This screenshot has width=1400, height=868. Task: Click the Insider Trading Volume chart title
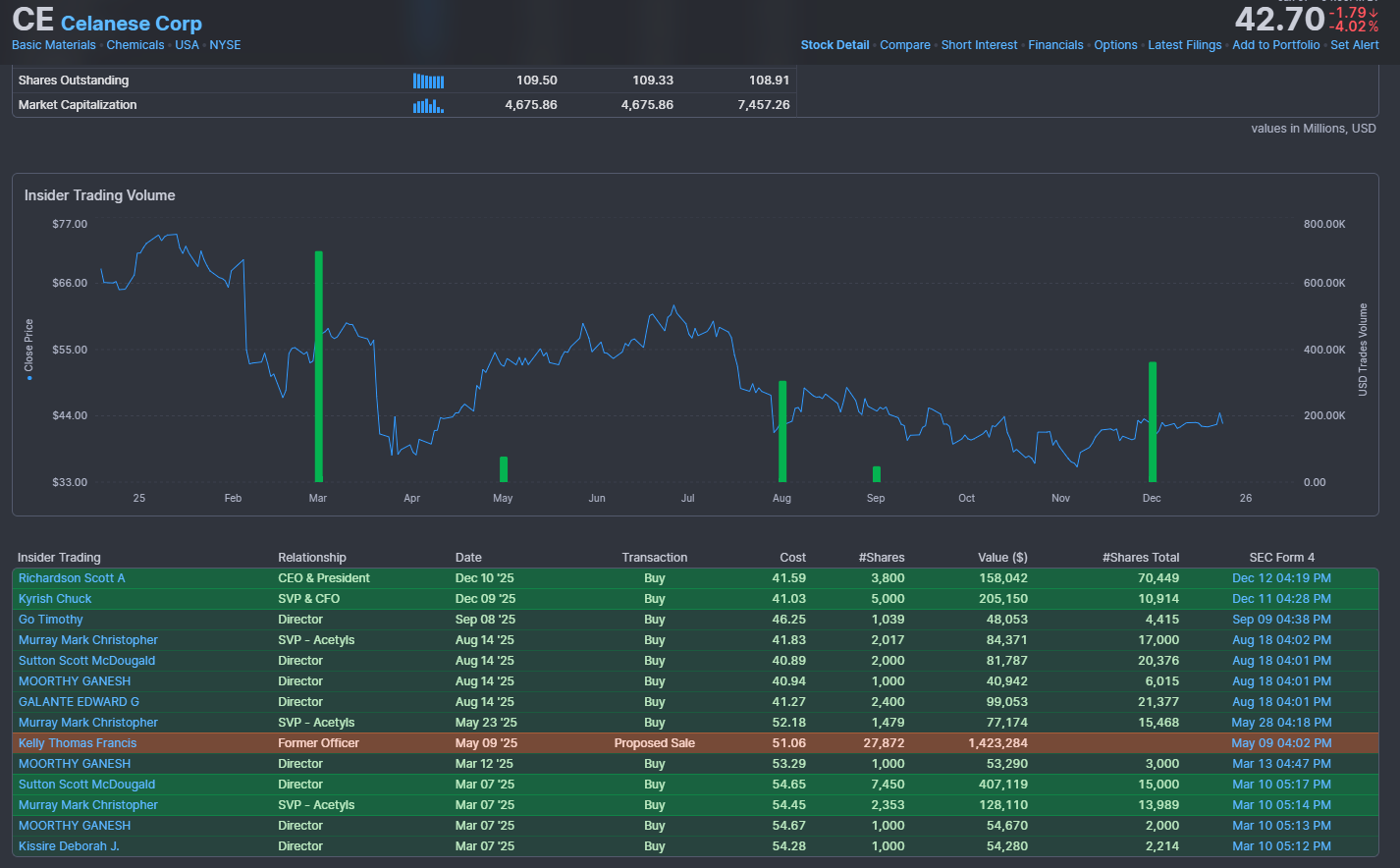pos(100,195)
